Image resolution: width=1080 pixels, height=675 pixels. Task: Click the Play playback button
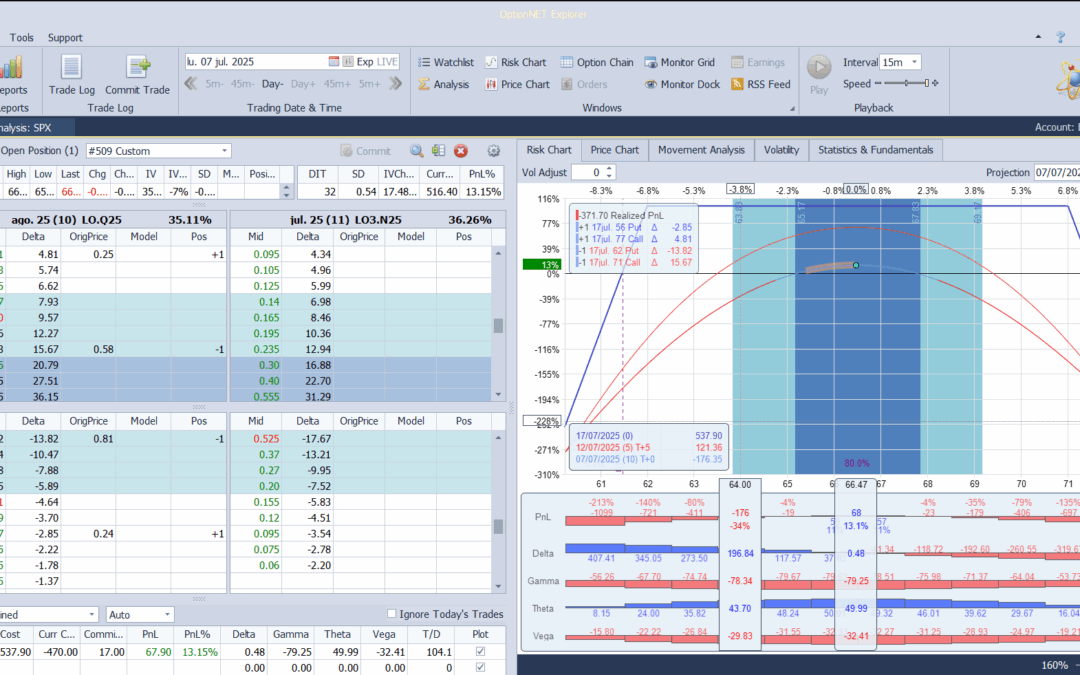coord(819,68)
